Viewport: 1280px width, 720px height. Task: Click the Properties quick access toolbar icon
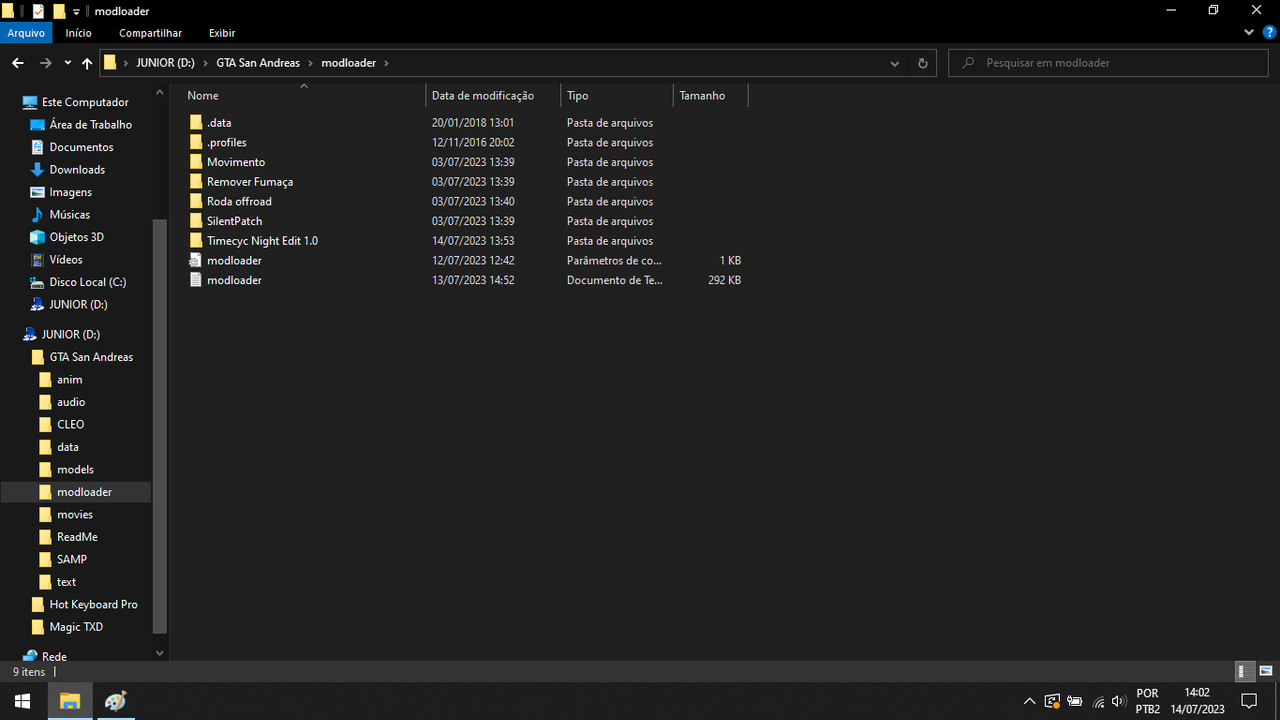pyautogui.click(x=38, y=11)
